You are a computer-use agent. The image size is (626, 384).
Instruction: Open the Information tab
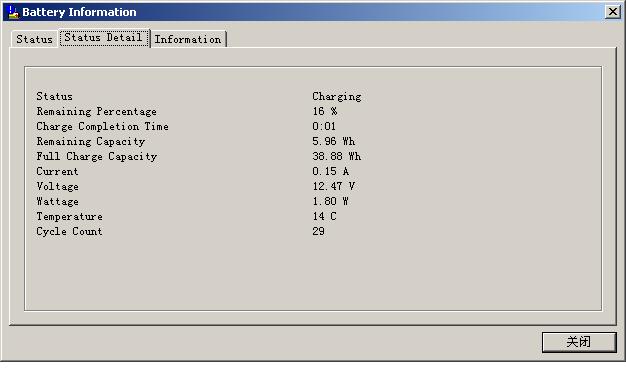[188, 39]
